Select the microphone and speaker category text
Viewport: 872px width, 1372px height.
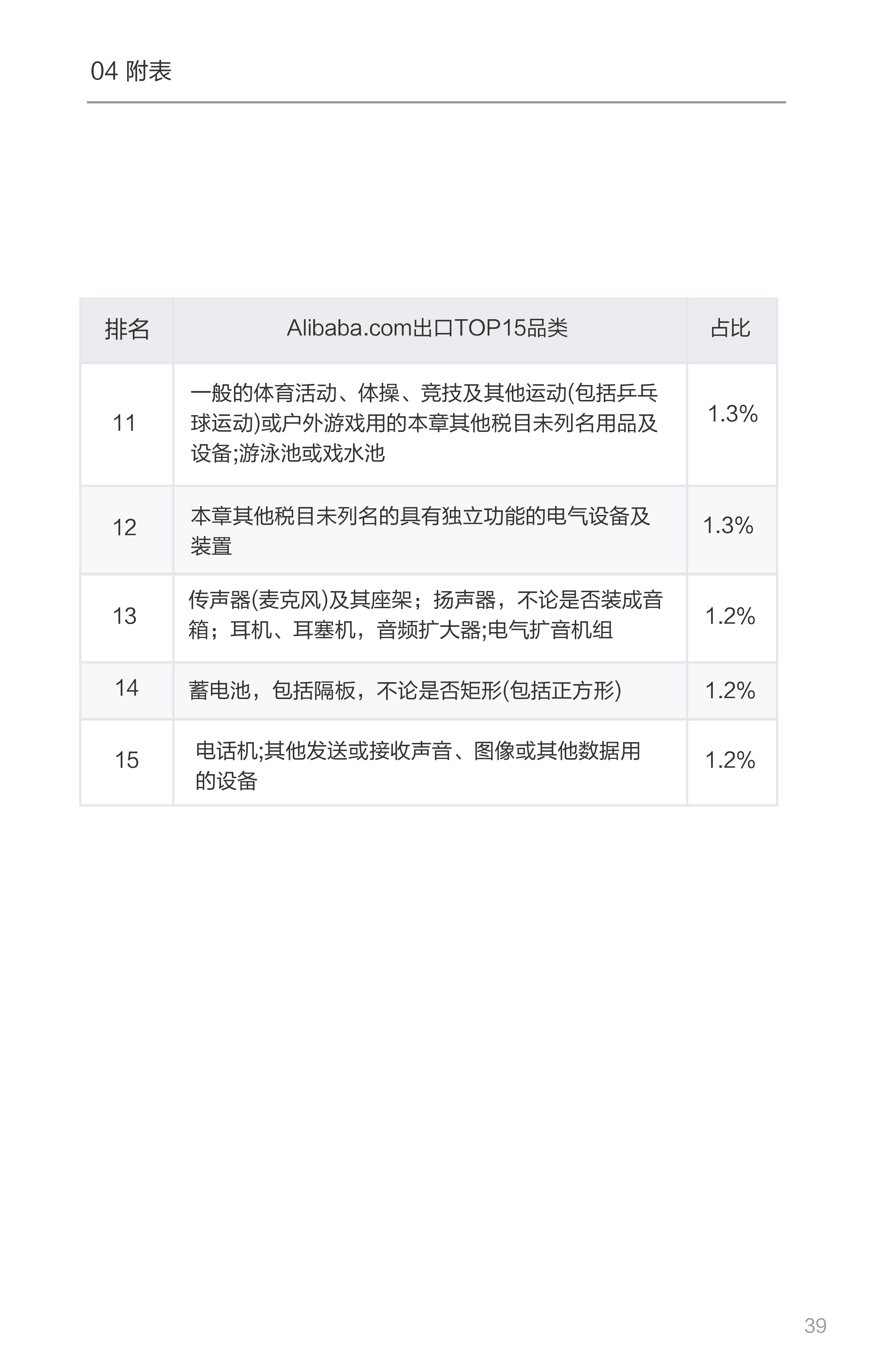(x=425, y=615)
